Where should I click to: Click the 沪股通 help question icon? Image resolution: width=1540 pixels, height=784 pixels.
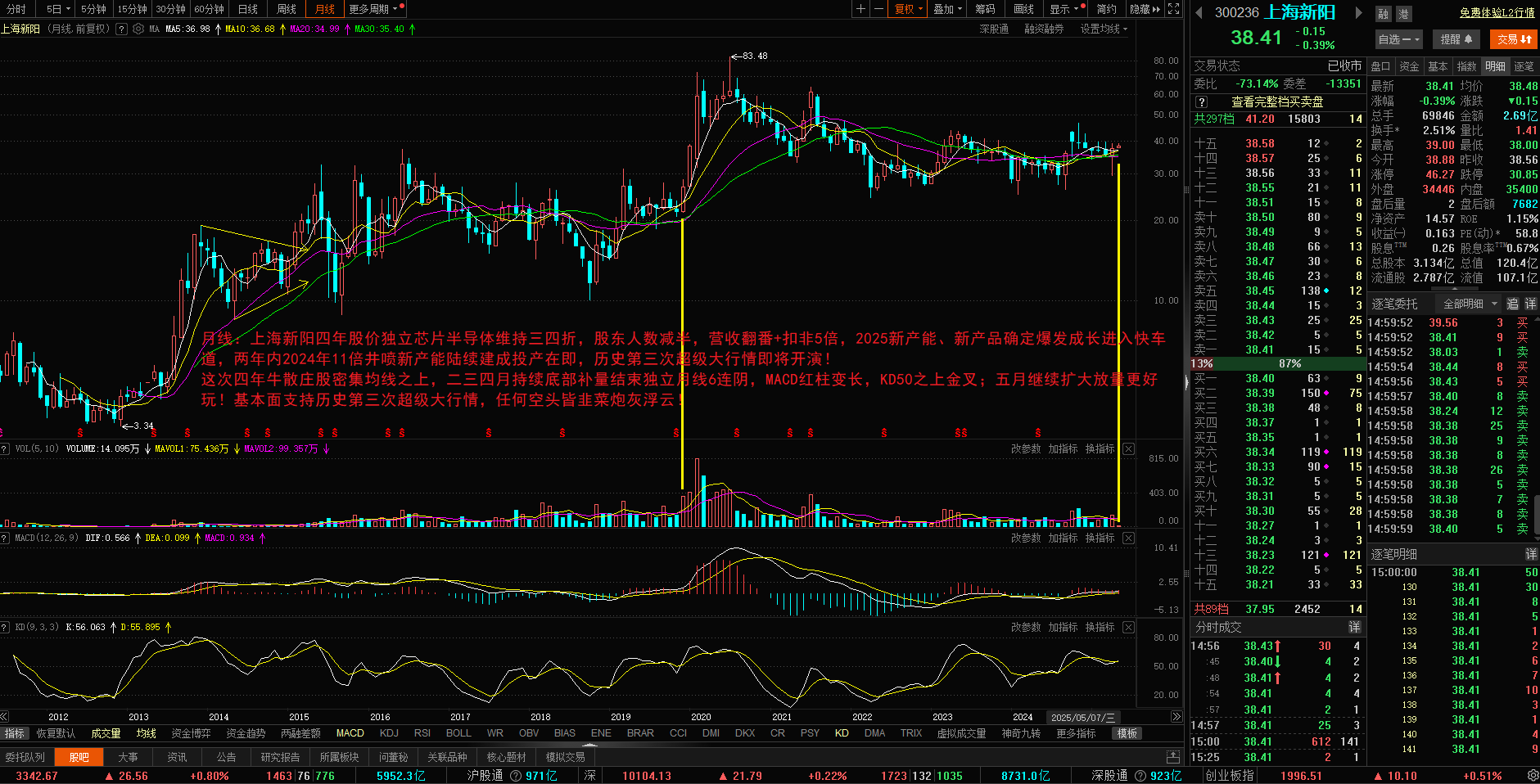[x=516, y=775]
